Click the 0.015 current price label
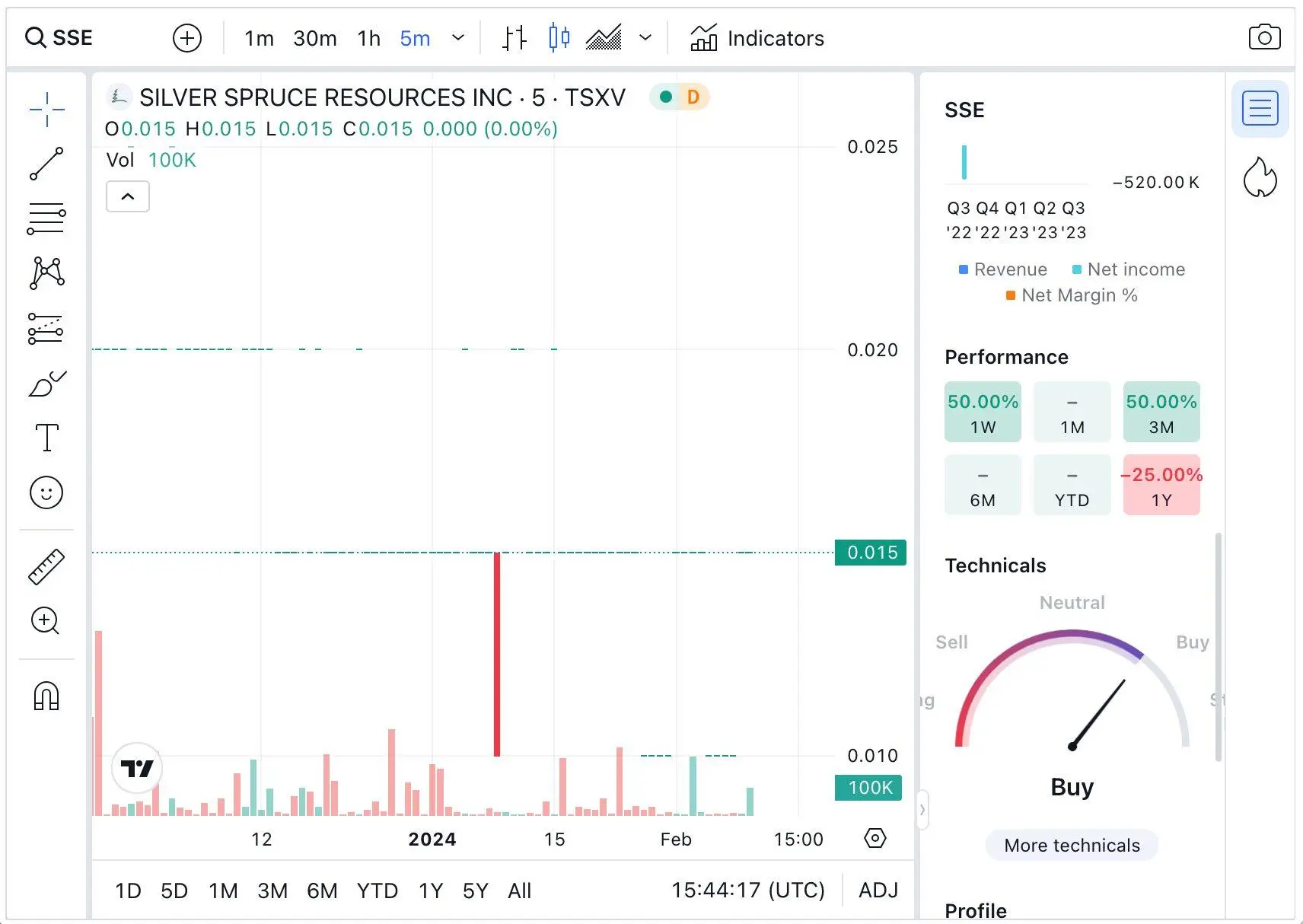The height and width of the screenshot is (924, 1303). point(871,553)
